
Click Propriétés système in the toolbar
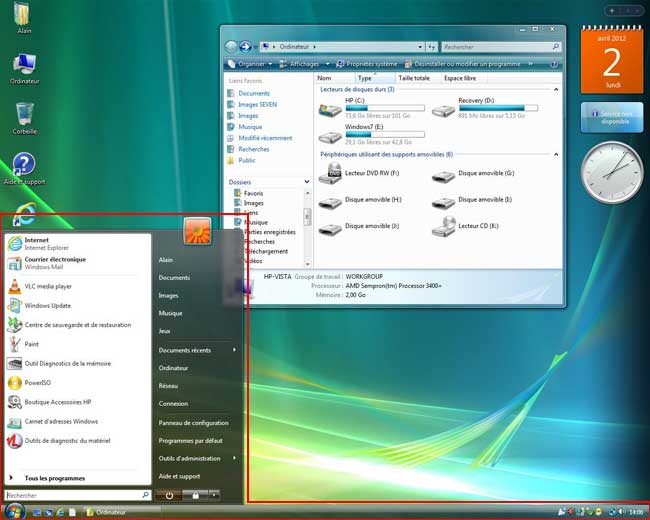pos(366,64)
